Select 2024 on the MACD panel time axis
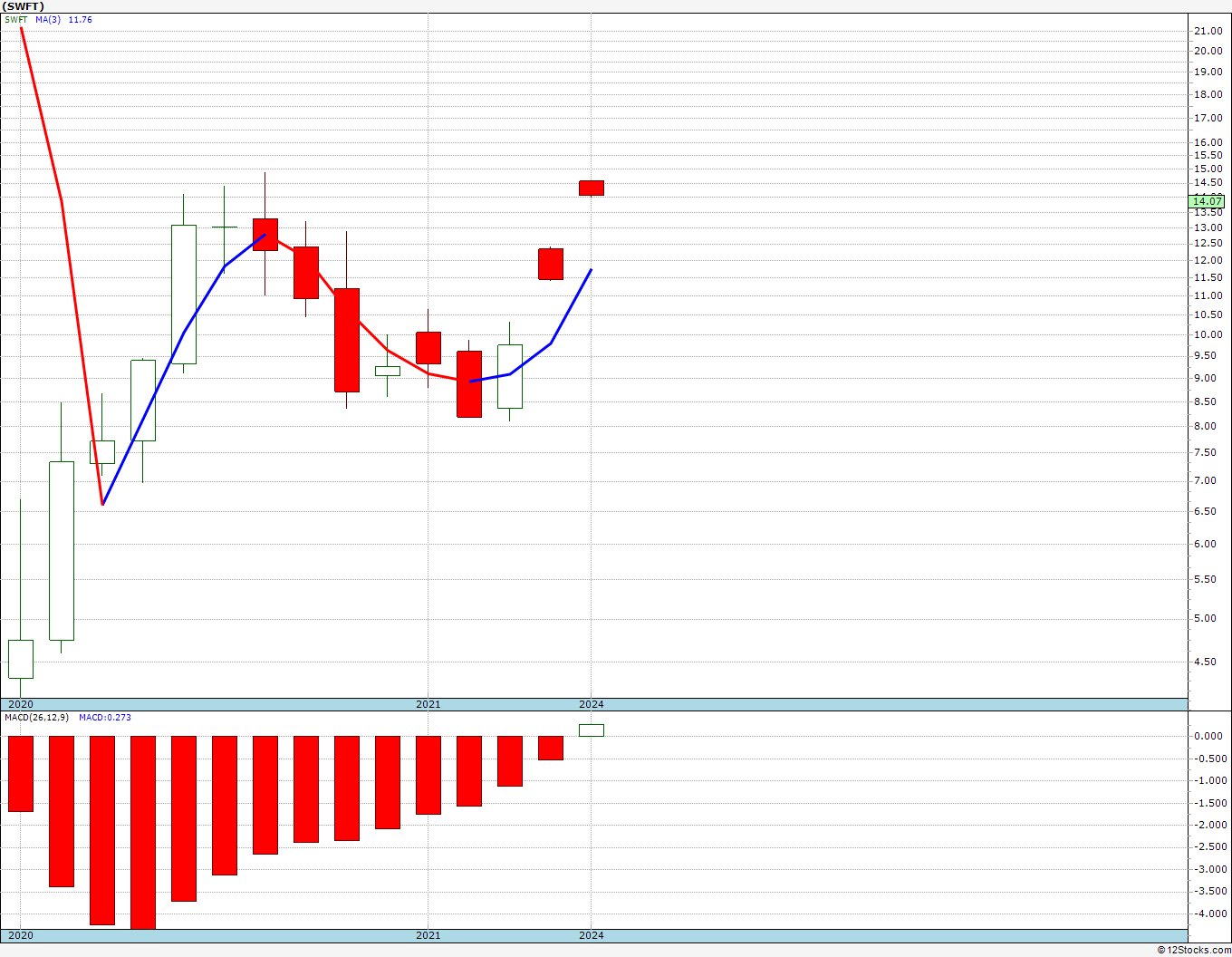The image size is (1232, 957). (592, 935)
